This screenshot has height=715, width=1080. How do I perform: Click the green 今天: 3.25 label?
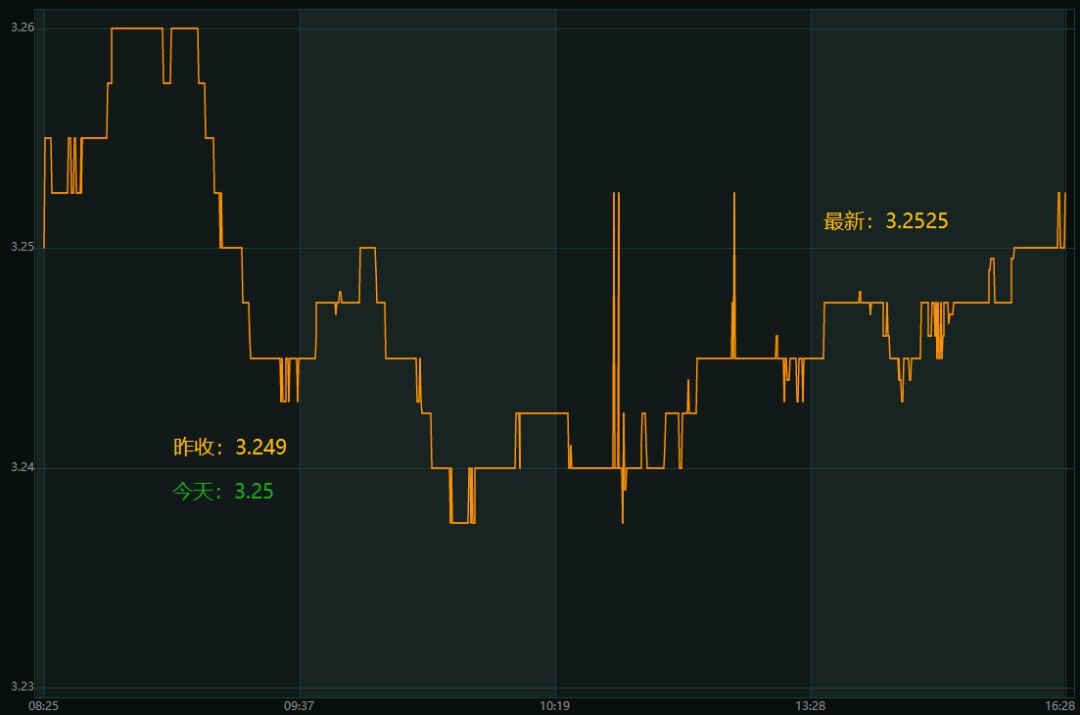click(222, 491)
